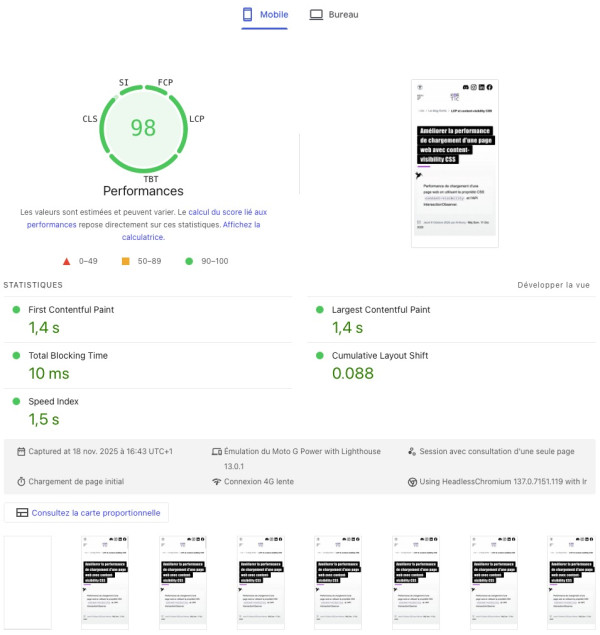Click the First Contentful Paint label
The width and height of the screenshot is (600, 635).
pos(71,310)
